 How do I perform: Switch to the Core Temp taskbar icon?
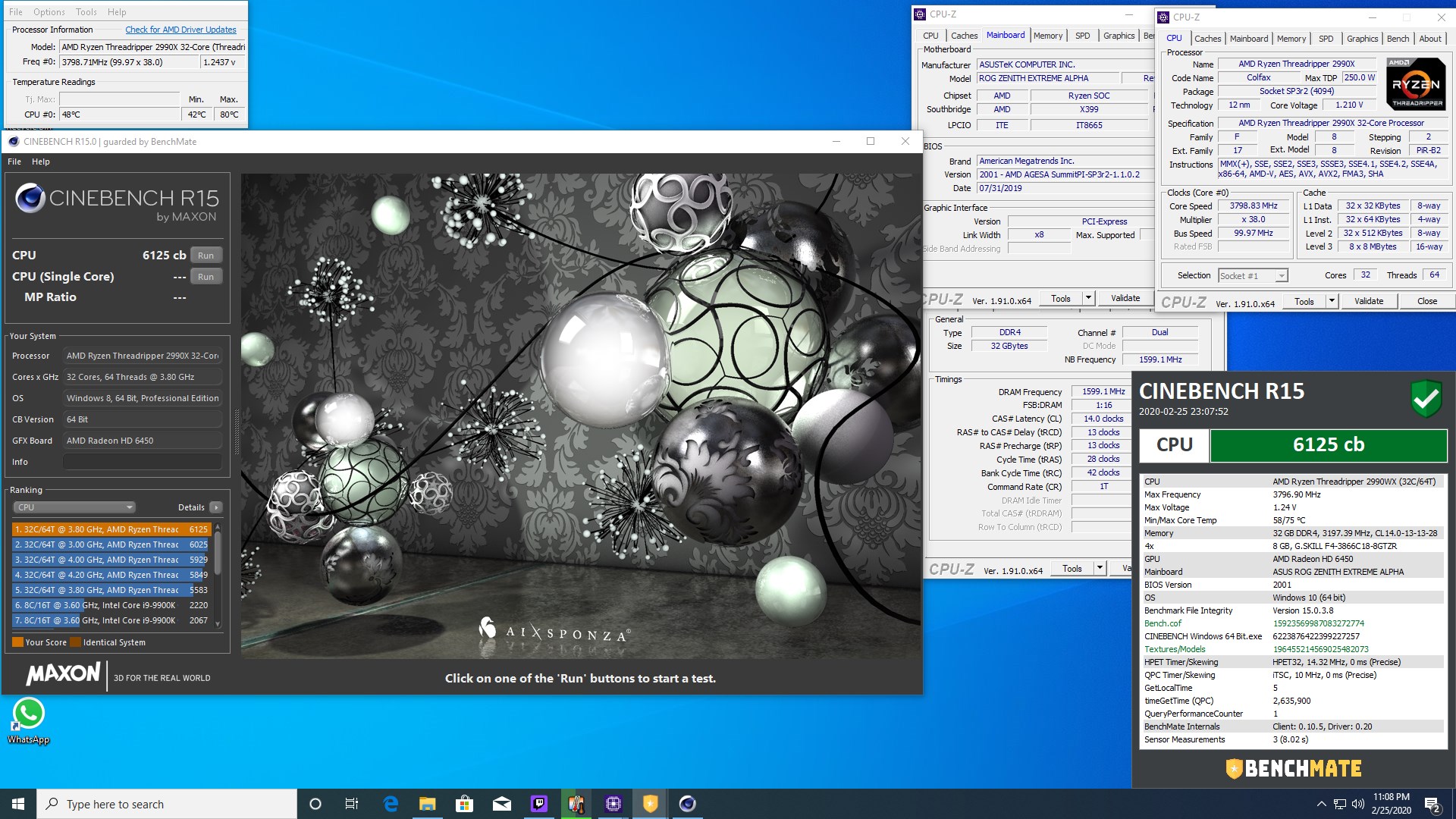pos(576,804)
